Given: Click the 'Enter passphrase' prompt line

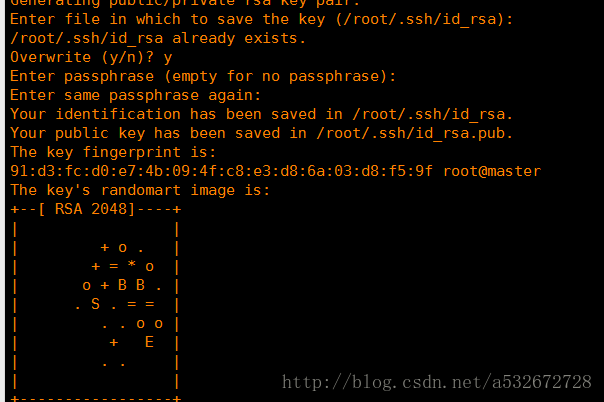Looking at the screenshot, I should [x=203, y=76].
